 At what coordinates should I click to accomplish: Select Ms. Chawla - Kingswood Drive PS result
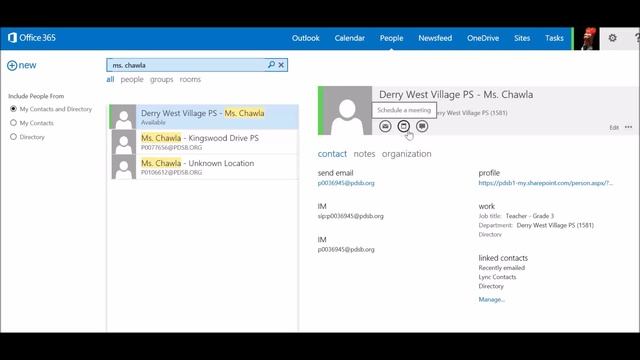click(x=204, y=142)
